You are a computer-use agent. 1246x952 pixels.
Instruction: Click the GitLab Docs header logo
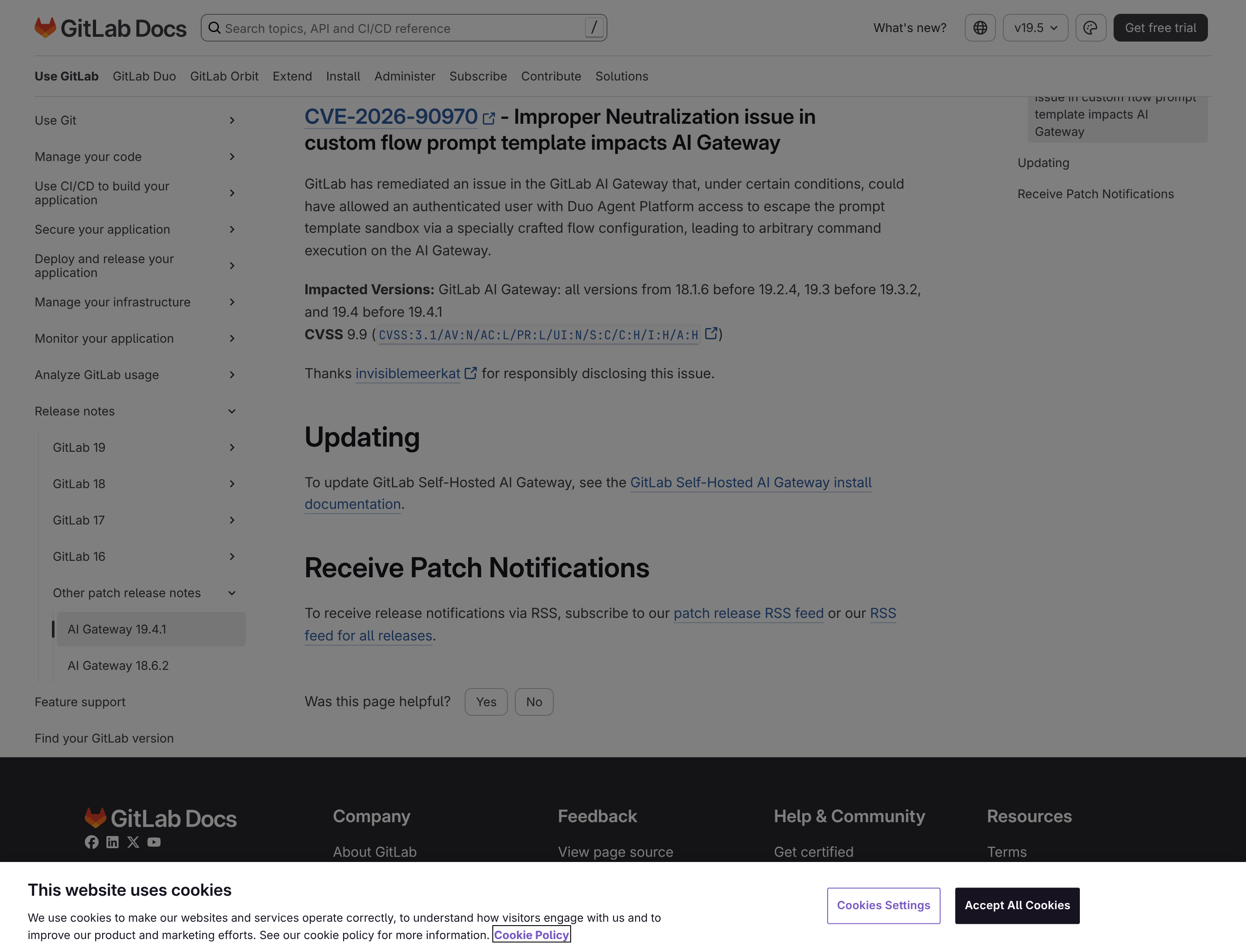click(x=110, y=28)
